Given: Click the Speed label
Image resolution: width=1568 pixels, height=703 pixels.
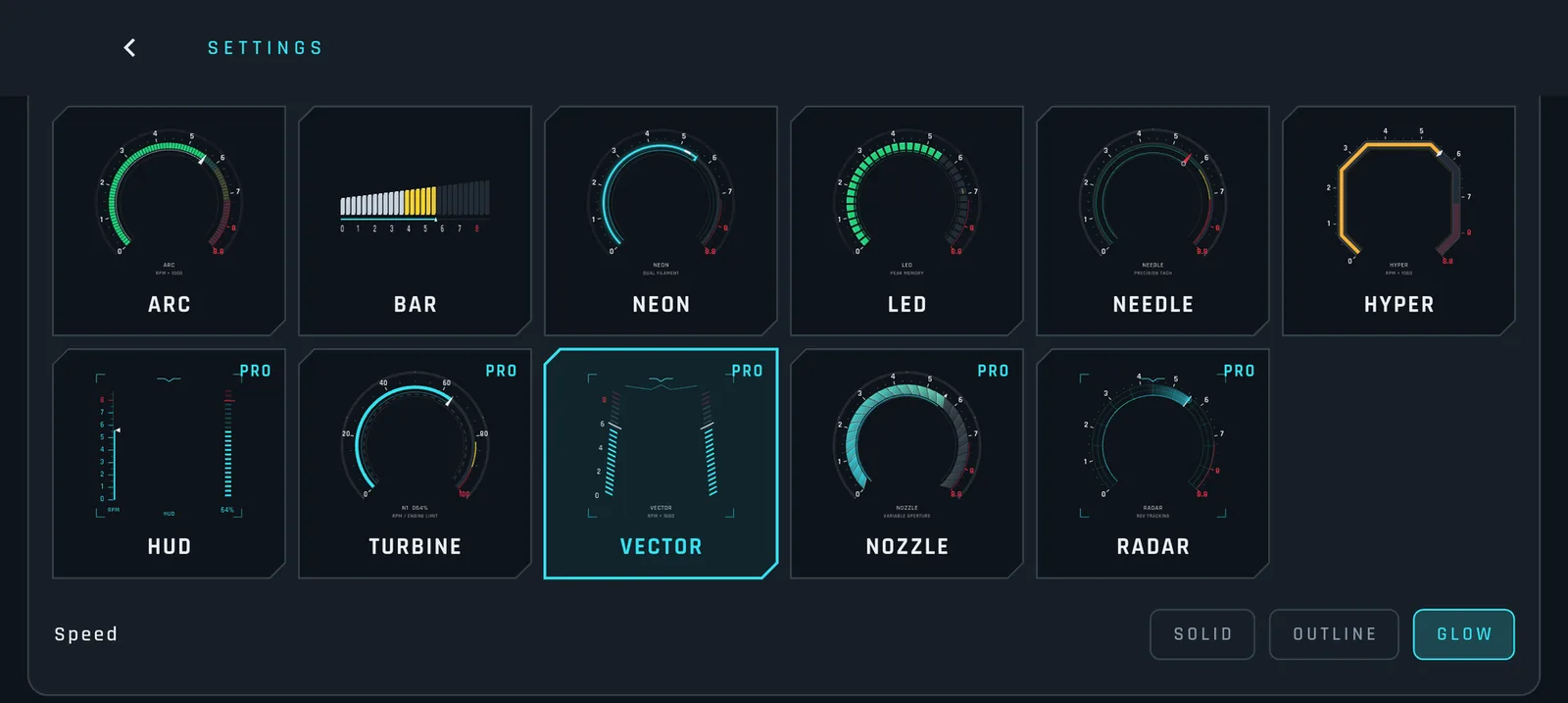Looking at the screenshot, I should click(x=86, y=634).
